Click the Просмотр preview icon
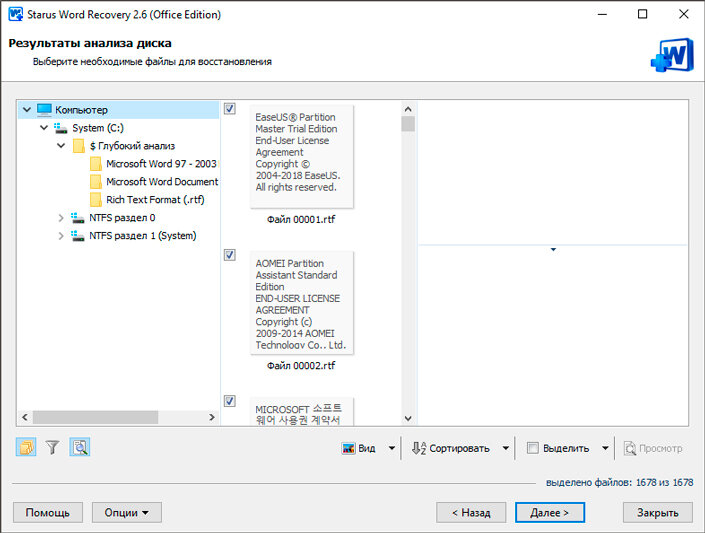 click(630, 448)
